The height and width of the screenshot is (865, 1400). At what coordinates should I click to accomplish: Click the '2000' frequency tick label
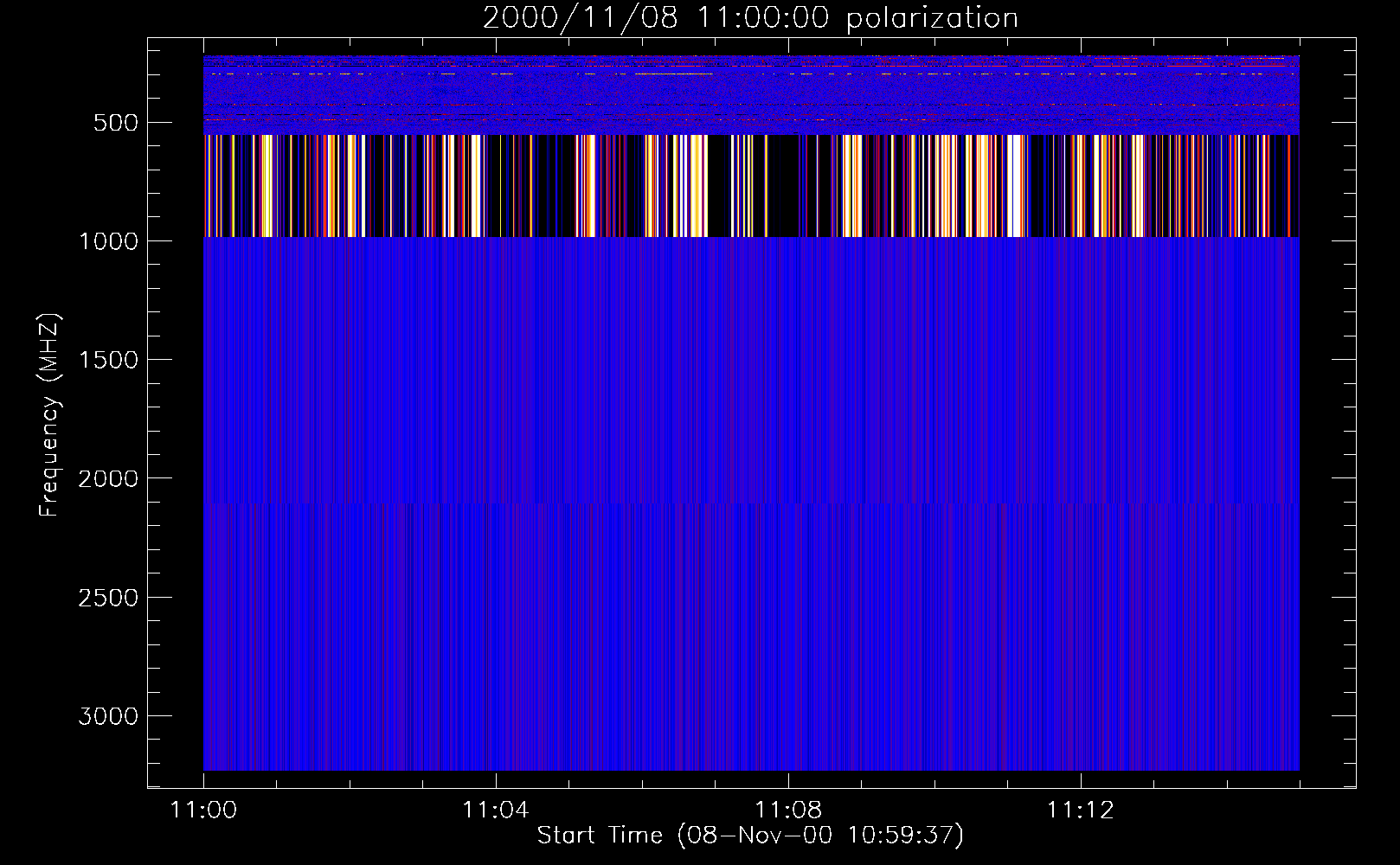108,478
